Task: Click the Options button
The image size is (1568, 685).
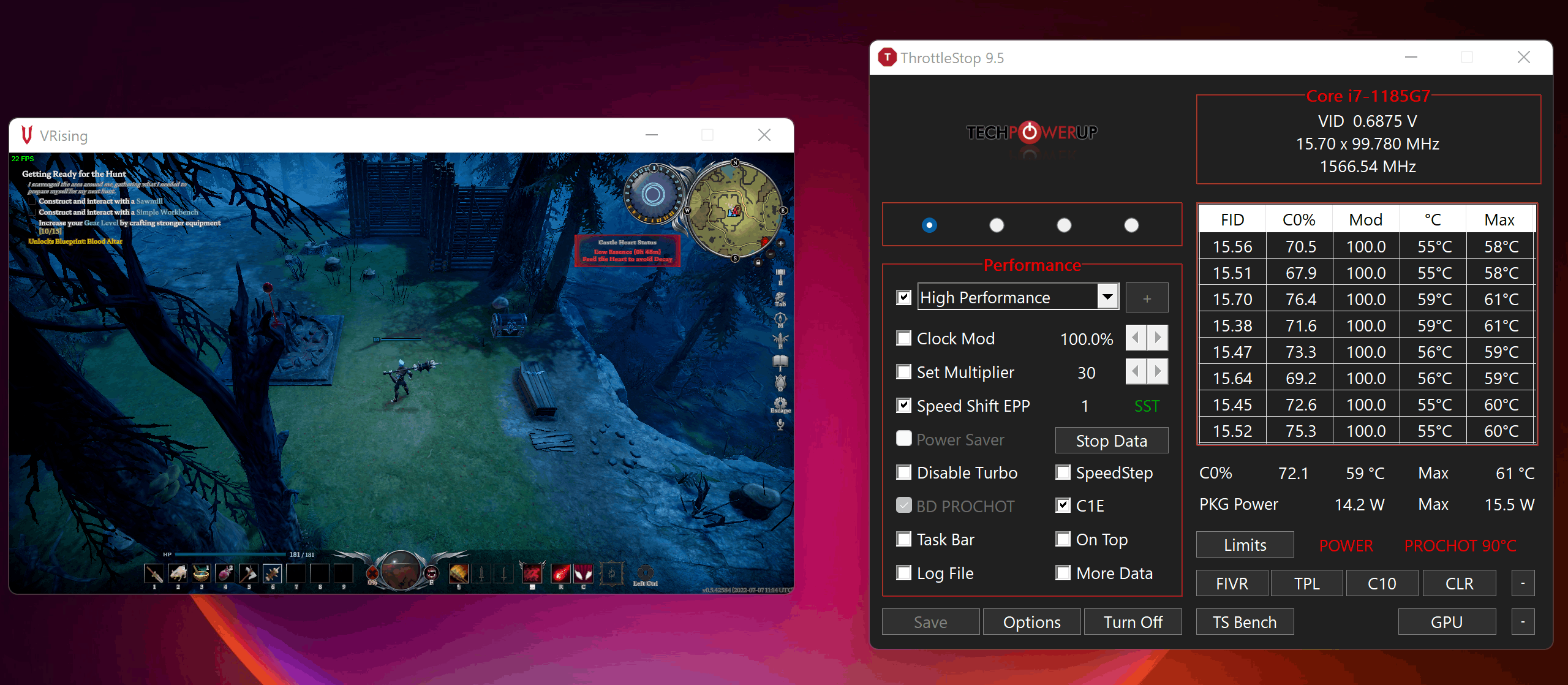Action: (1031, 622)
